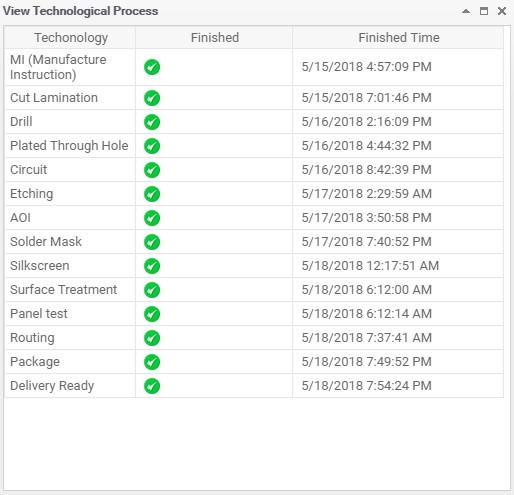Click the Finished Time column header
The height and width of the screenshot is (495, 514).
[x=398, y=38]
